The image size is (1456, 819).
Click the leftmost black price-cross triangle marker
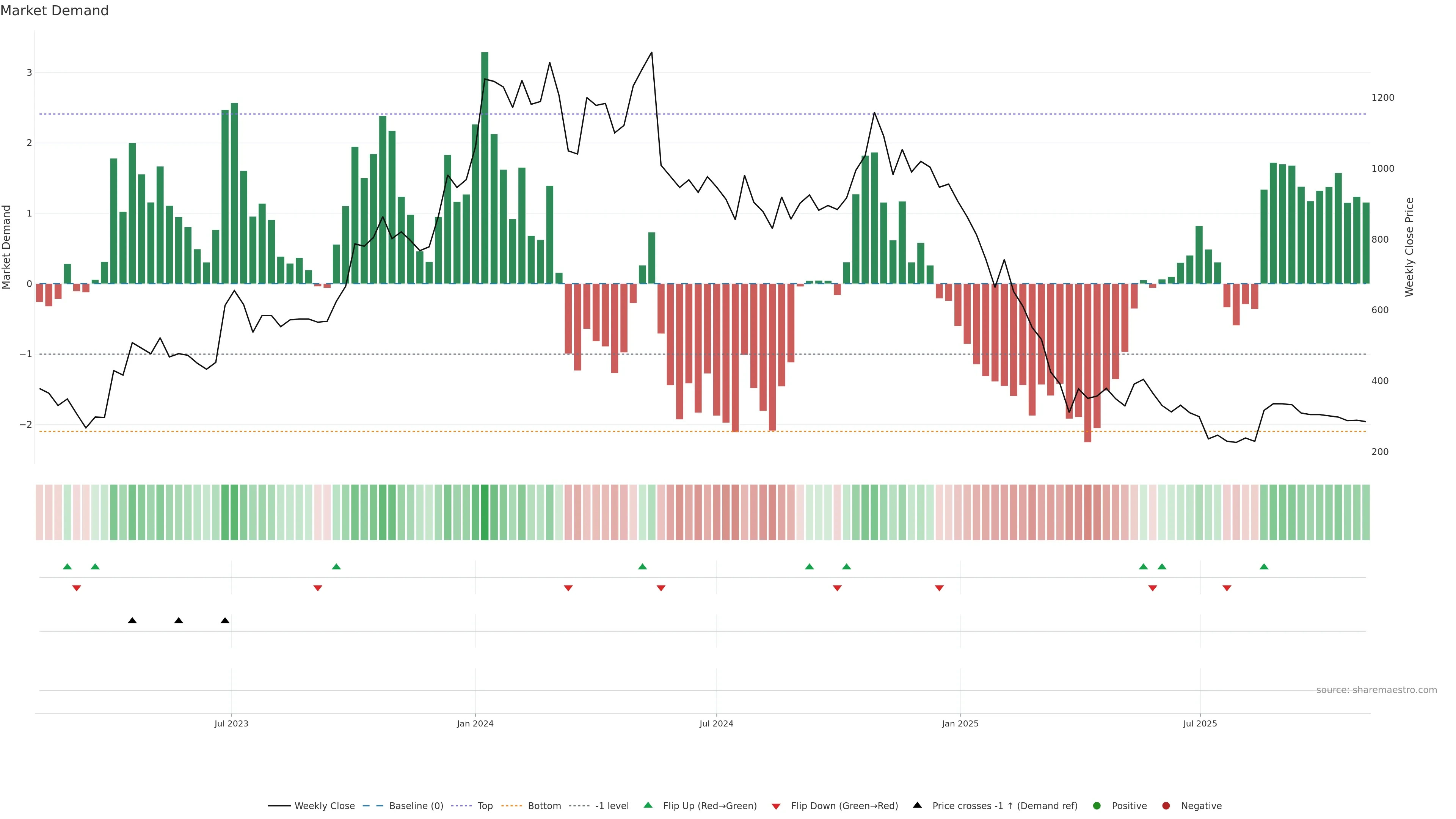click(x=132, y=621)
